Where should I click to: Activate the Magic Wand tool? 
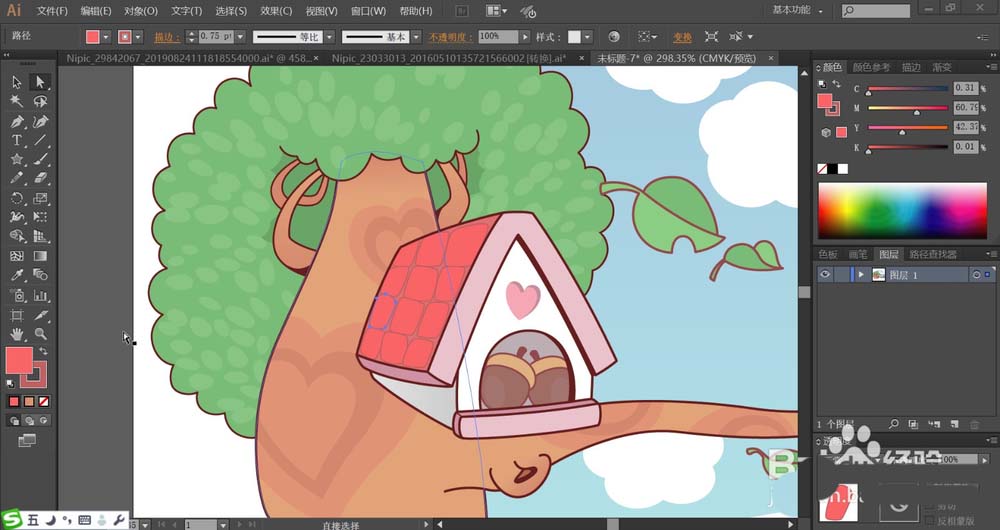17,101
